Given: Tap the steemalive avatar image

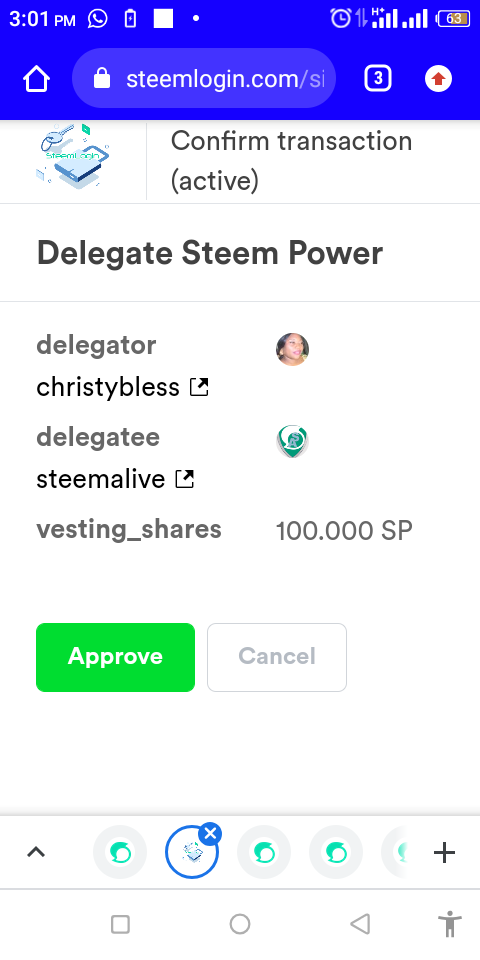Looking at the screenshot, I should coord(292,441).
